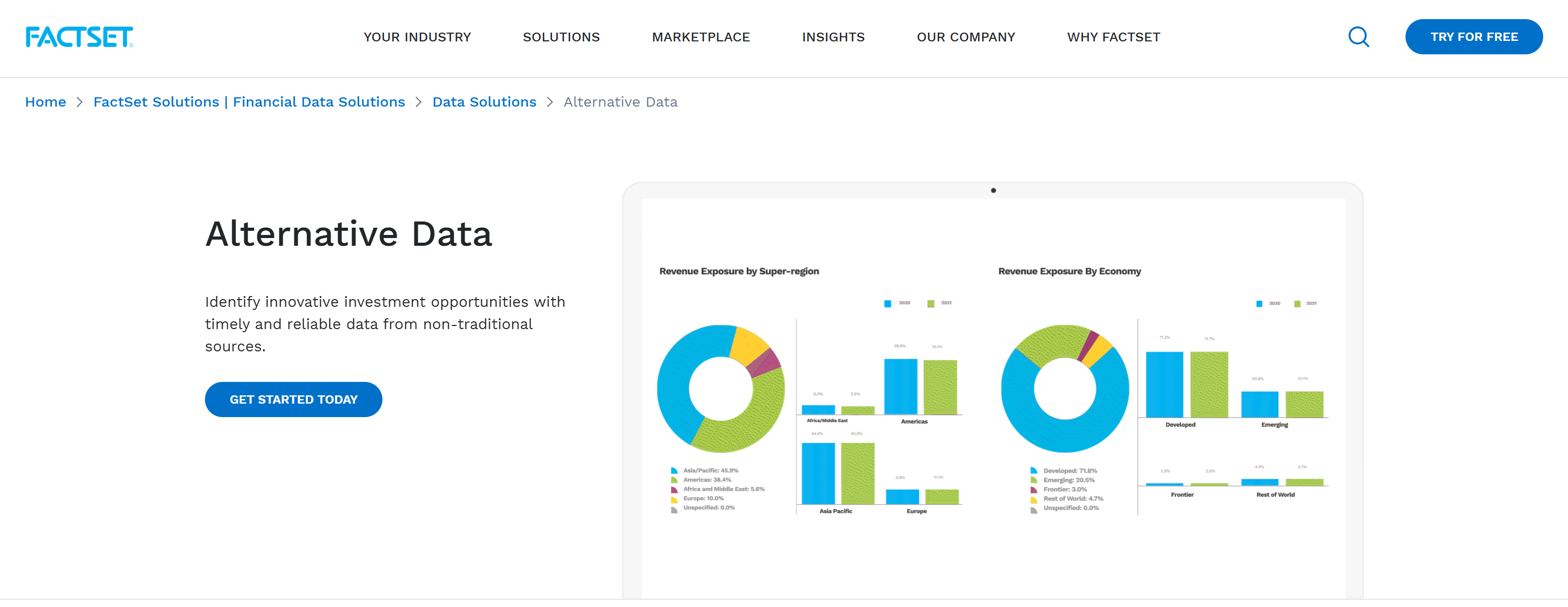Expand the Marketplace navigation item
The width and height of the screenshot is (1568, 607).
click(701, 37)
